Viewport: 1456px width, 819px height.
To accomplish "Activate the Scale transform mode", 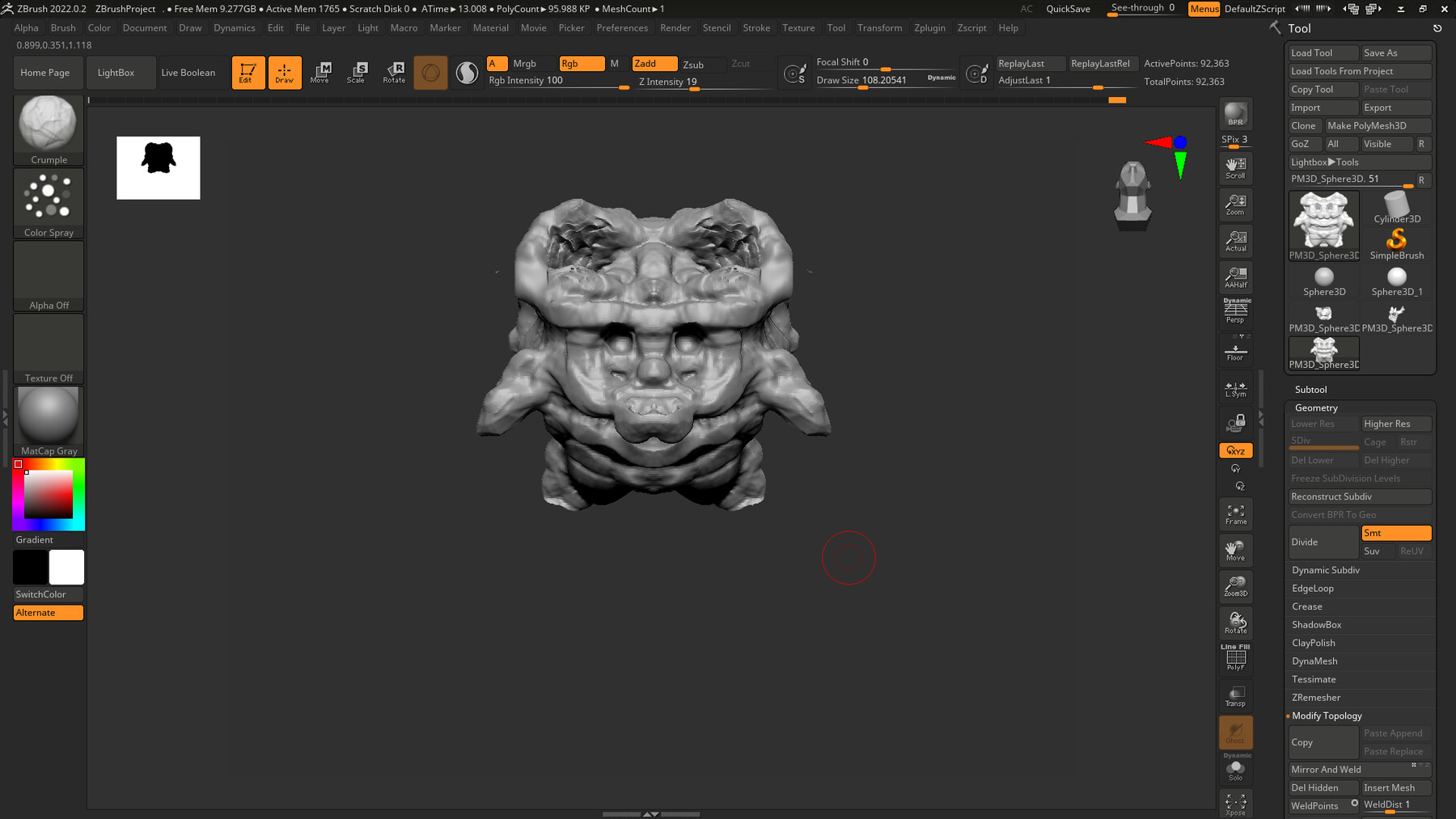I will [357, 73].
